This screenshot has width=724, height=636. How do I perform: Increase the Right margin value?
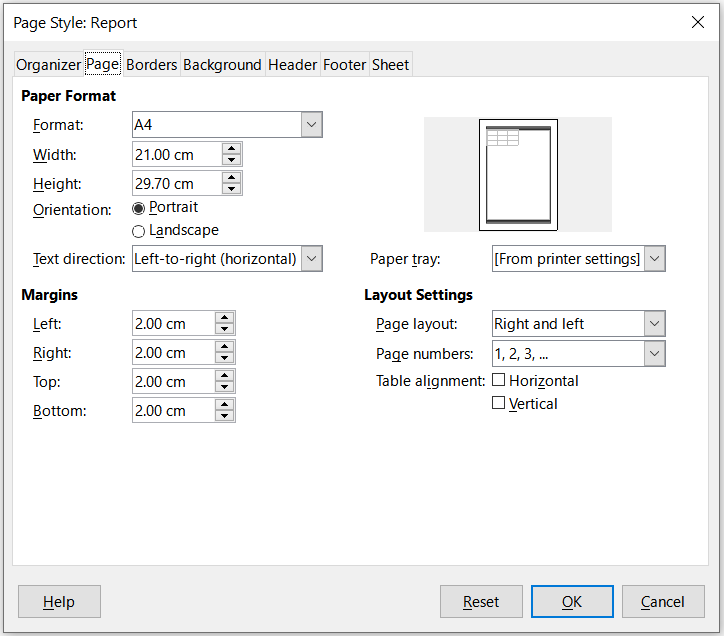tap(224, 347)
